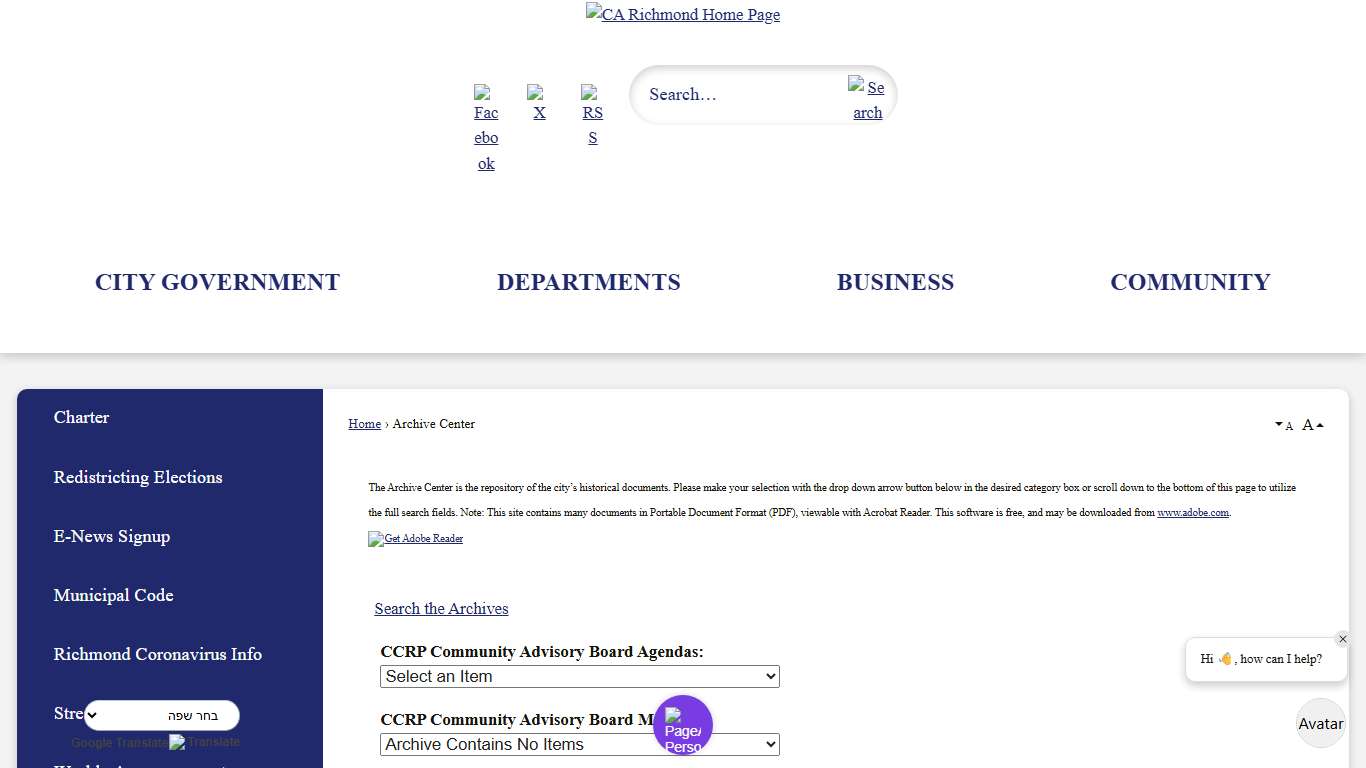1366x768 pixels.
Task: Dismiss the 'how can I help' chat bubble
Action: (1342, 639)
